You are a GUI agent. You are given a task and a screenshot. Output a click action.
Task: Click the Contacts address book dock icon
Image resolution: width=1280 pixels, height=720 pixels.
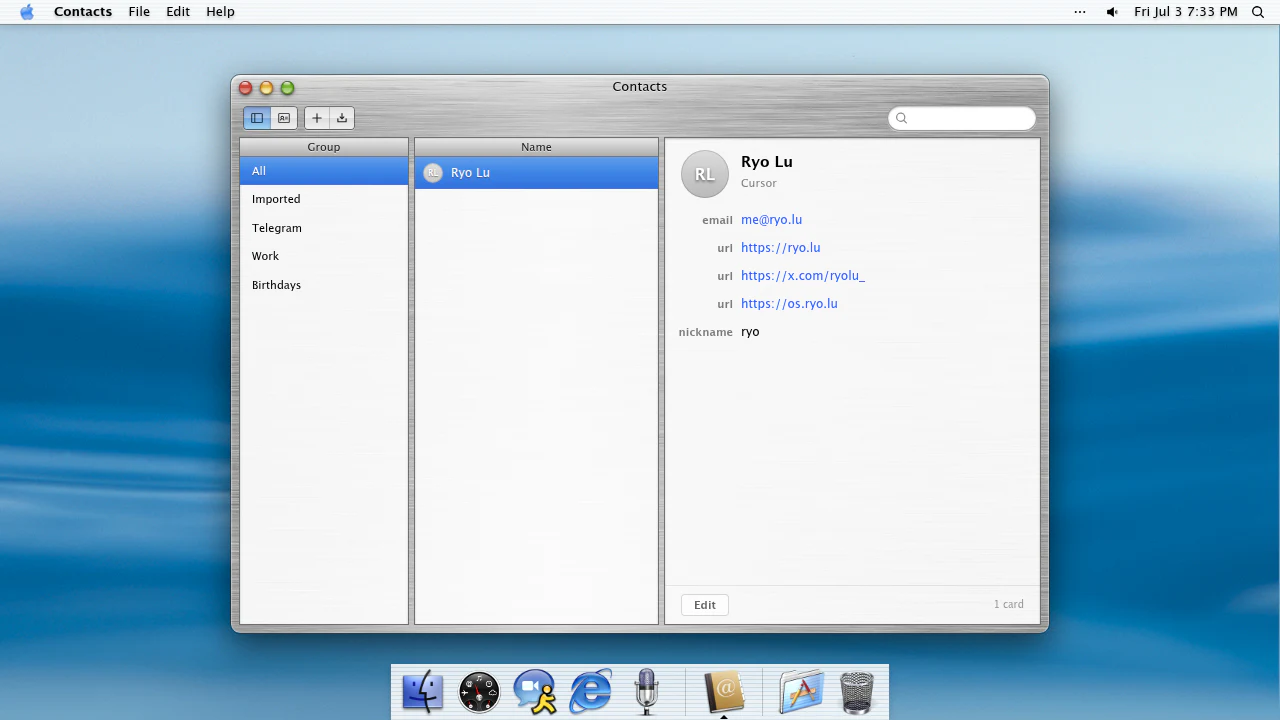[724, 692]
